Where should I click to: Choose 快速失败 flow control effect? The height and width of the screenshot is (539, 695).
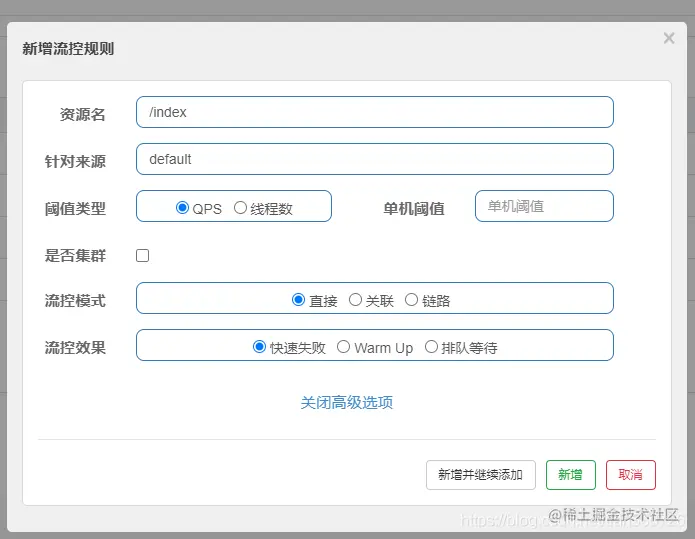pyautogui.click(x=259, y=347)
